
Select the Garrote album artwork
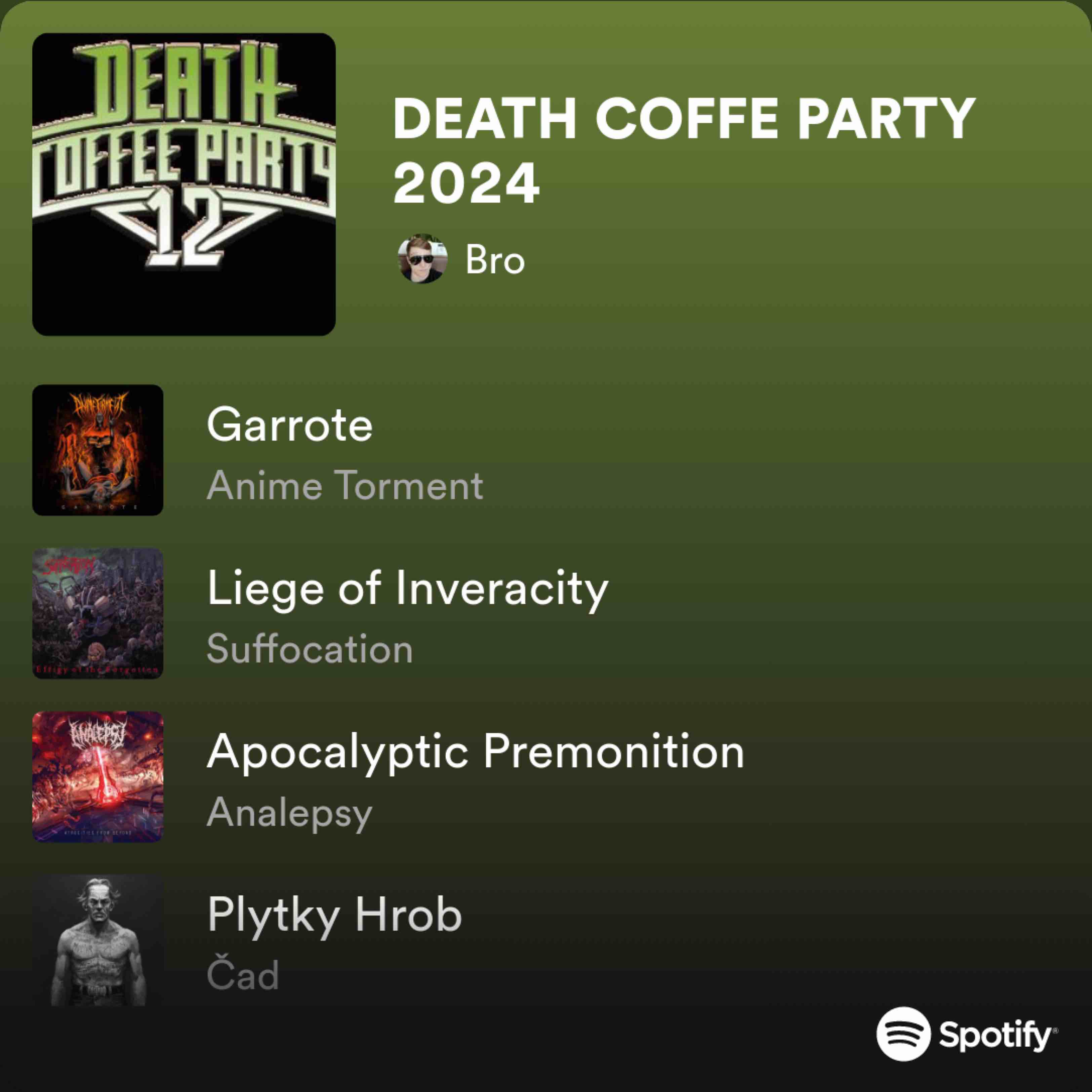[98, 450]
